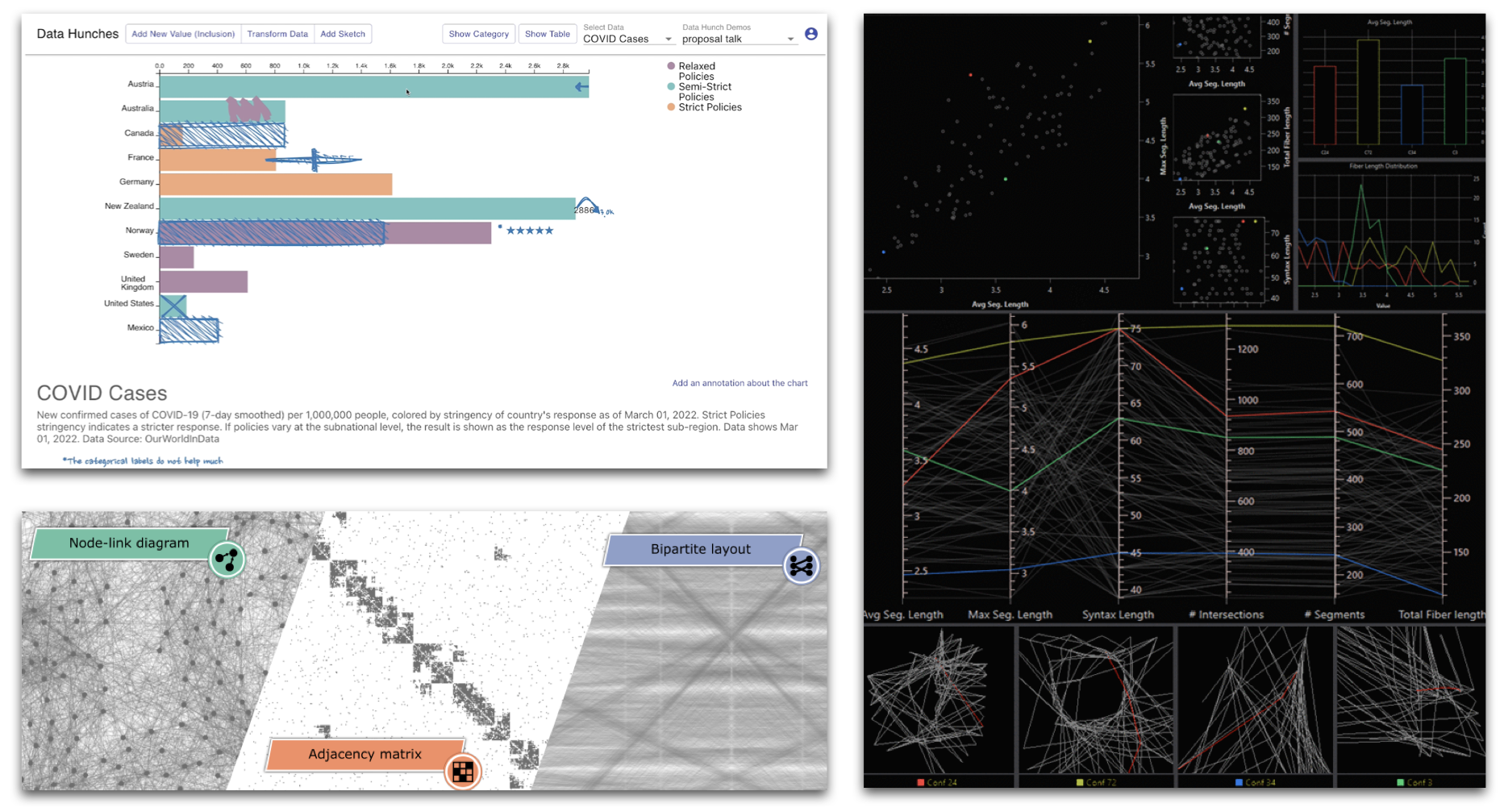Click the handwritten 'categorical labels do not help much' note
Image resolution: width=1504 pixels, height=812 pixels.
tap(143, 460)
